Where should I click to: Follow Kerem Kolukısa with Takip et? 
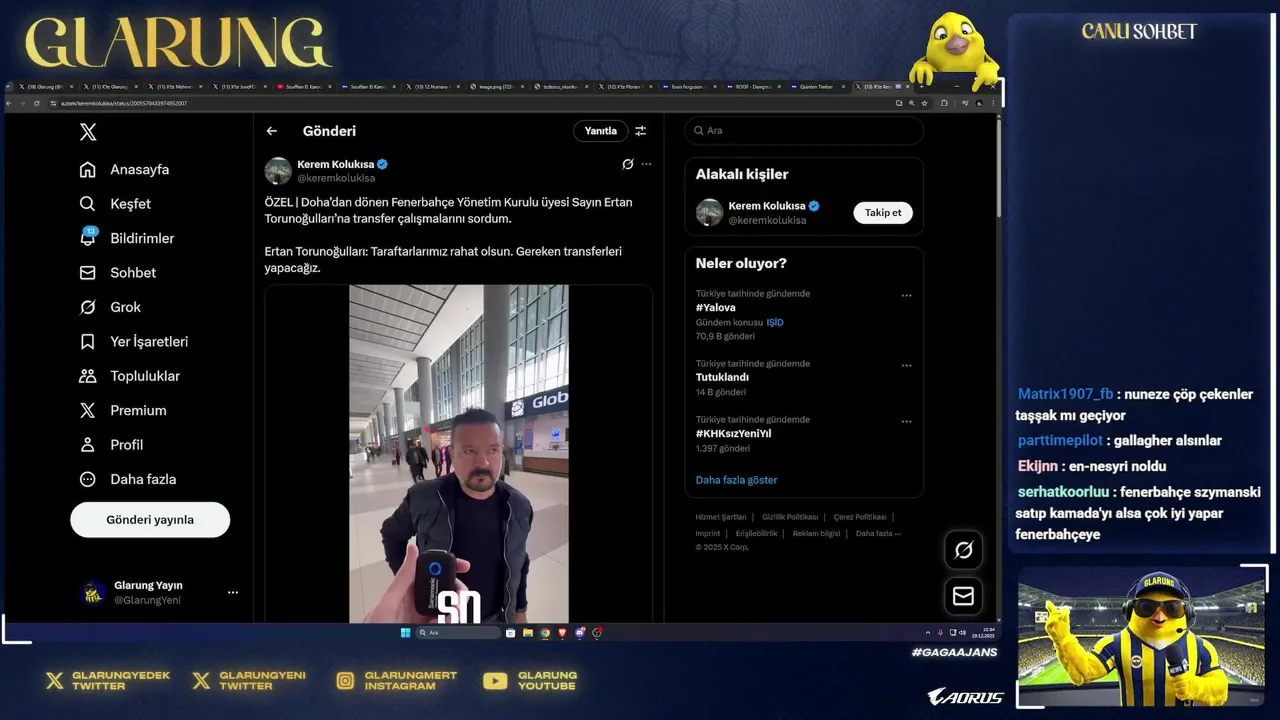(883, 213)
